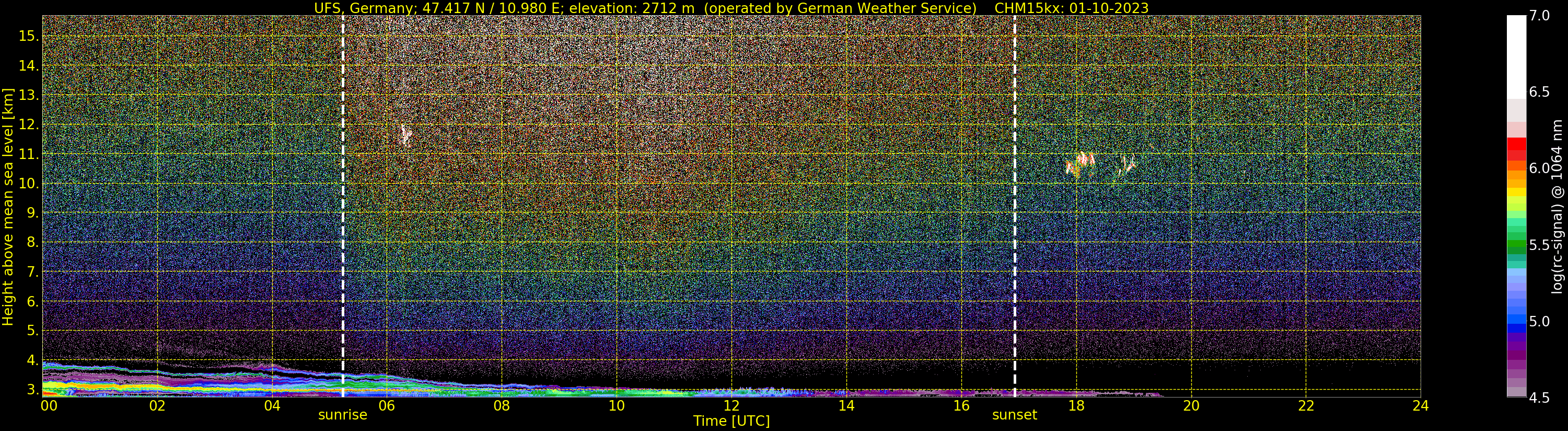Click the '9.' height tick label
Viewport: 1568px width, 431px height.
(33, 213)
